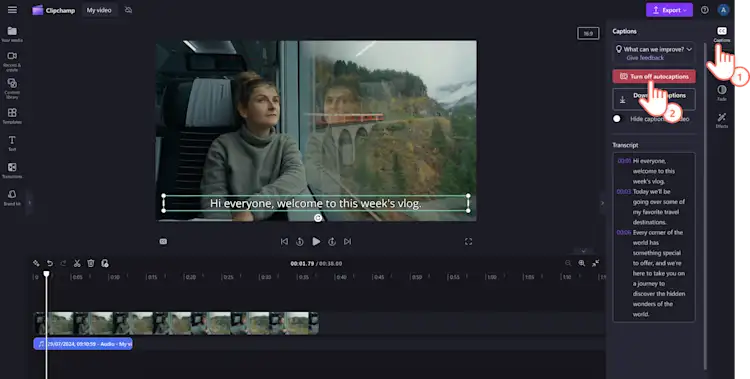Toggle the captions button below the preview
The image size is (750, 379).
(x=163, y=242)
